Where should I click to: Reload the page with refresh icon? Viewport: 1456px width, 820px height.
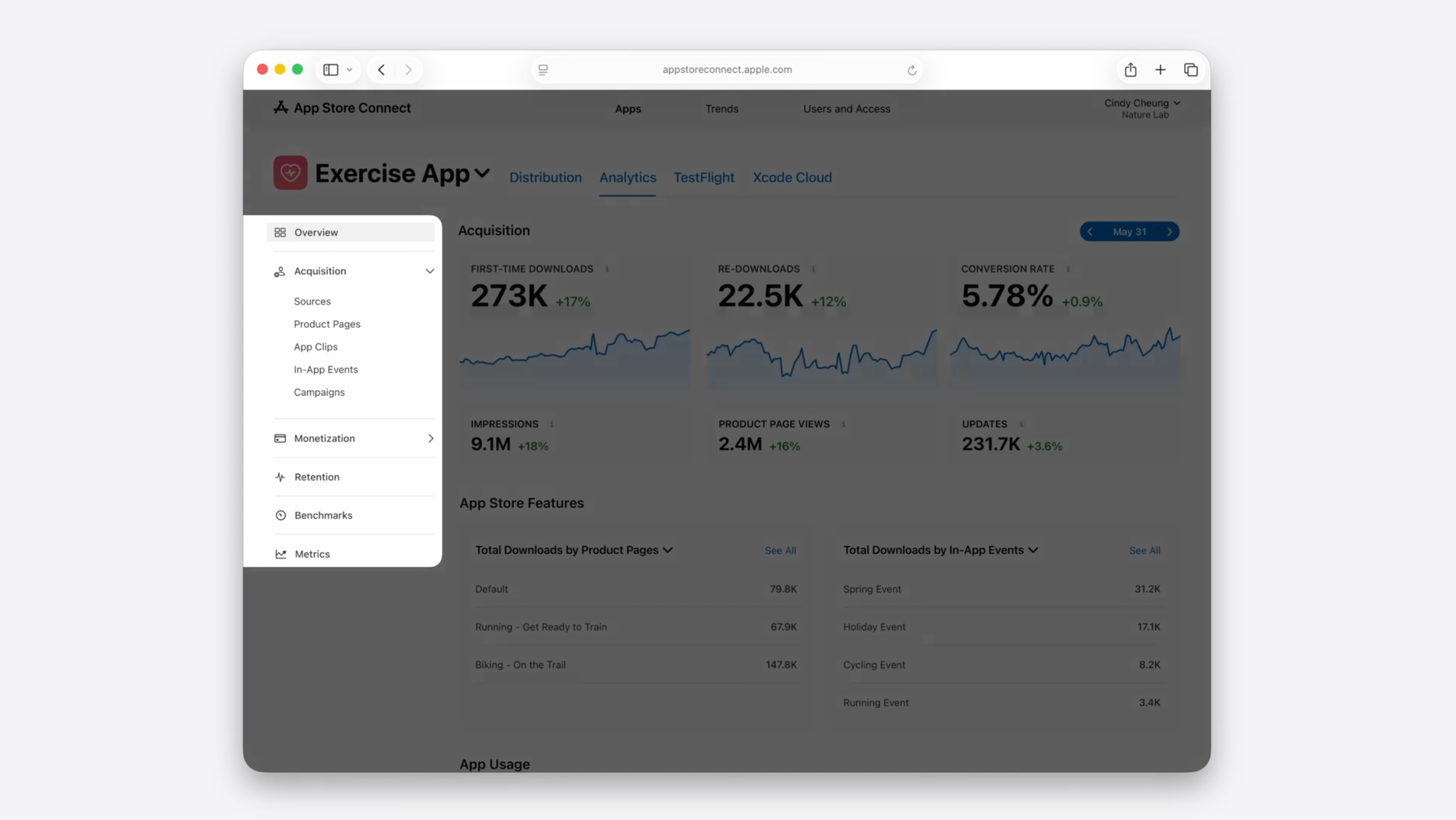[x=911, y=70]
